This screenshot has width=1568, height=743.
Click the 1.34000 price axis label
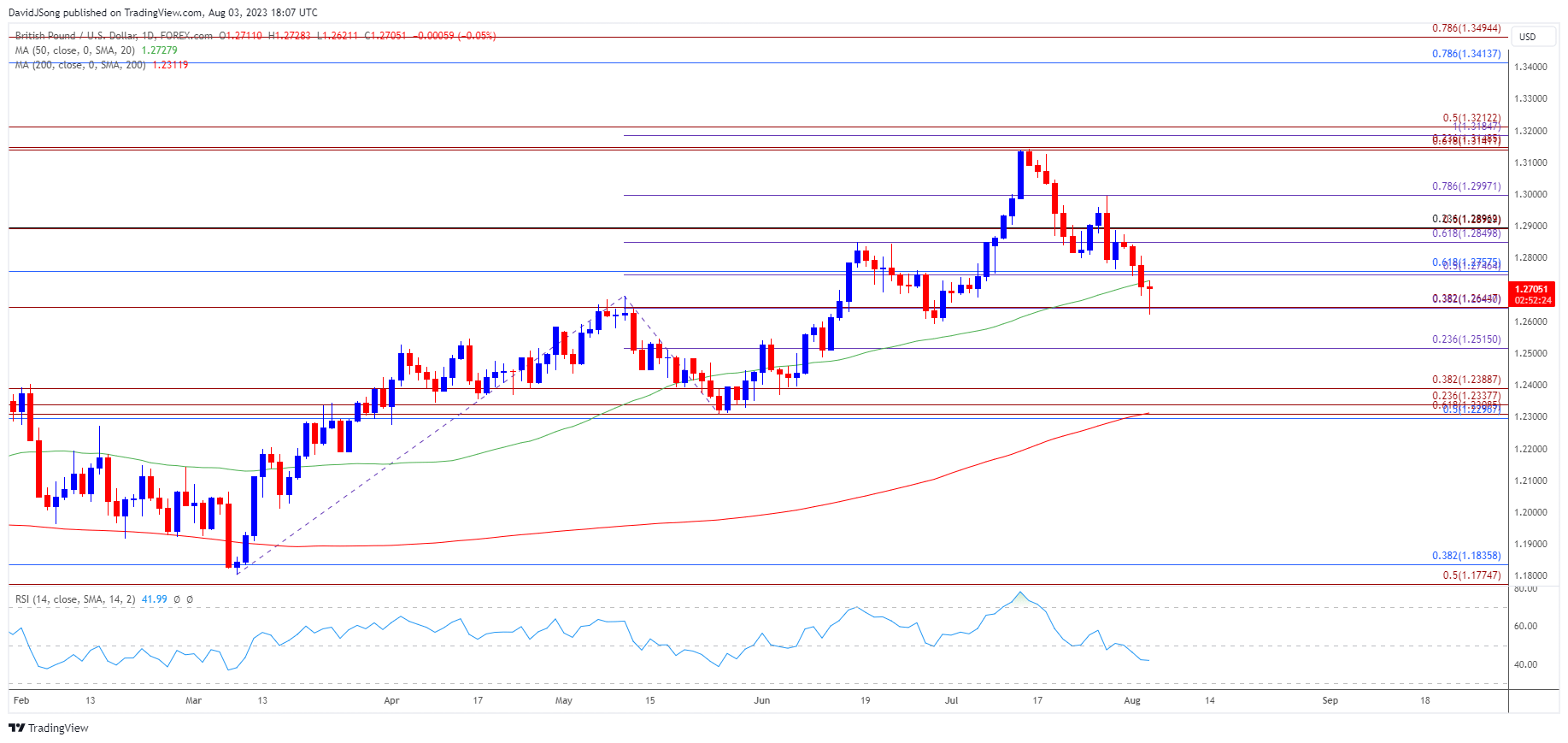click(x=1530, y=67)
